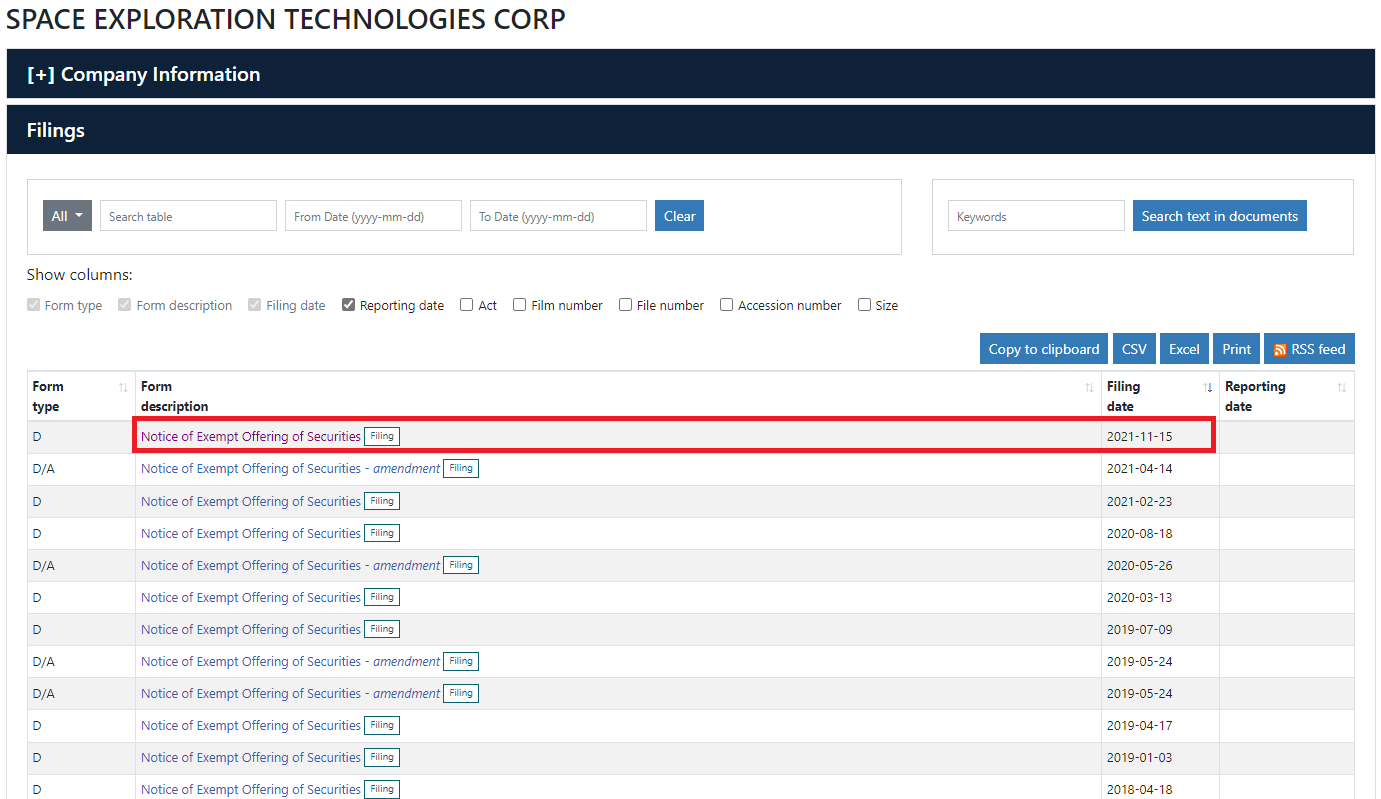Click the Clear button
The image size is (1381, 799).
click(679, 216)
